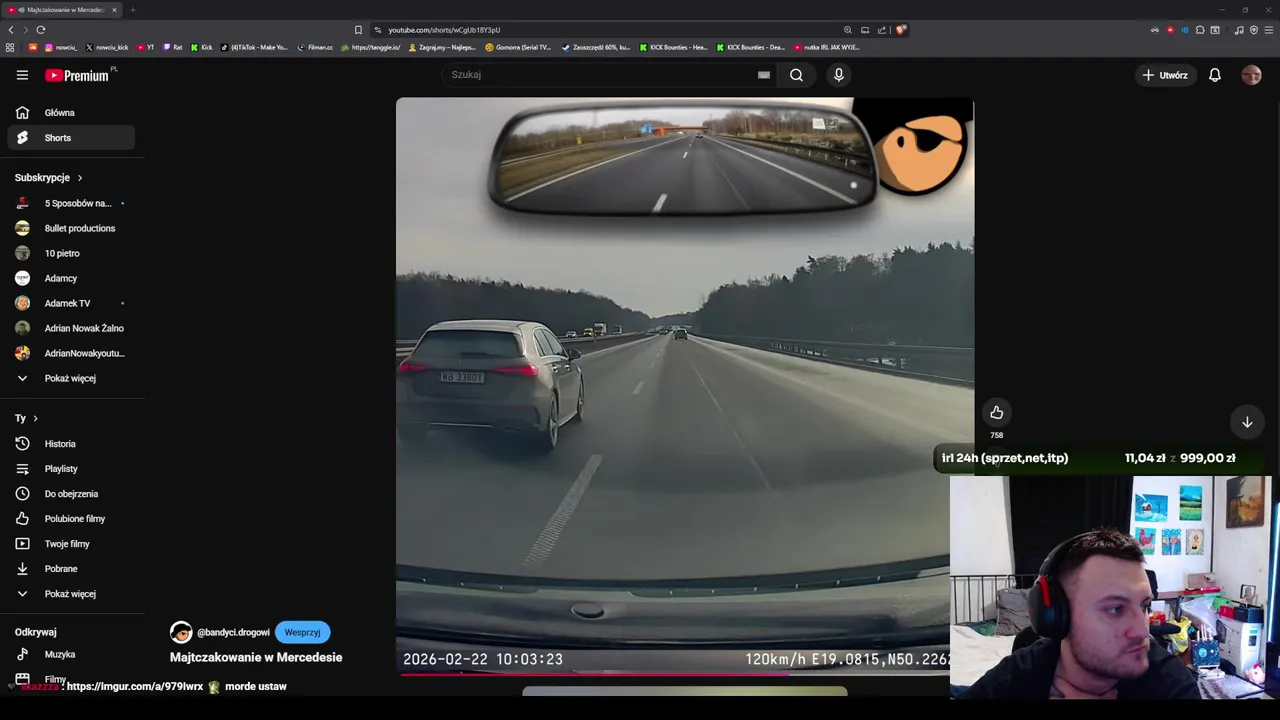
Task: Click the Shorts video player area
Action: point(685,386)
